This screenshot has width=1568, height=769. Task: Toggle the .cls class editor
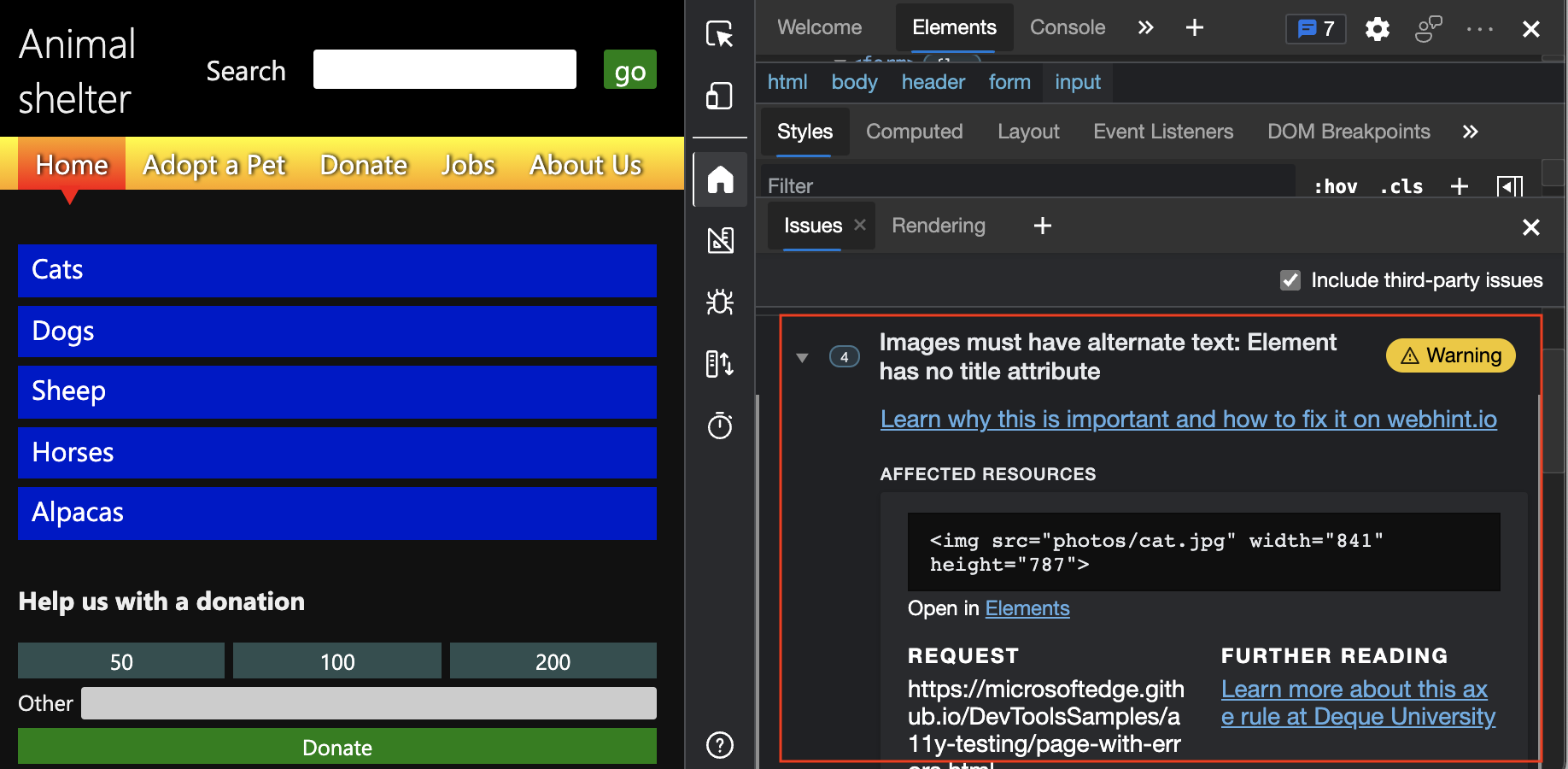pyautogui.click(x=1401, y=186)
